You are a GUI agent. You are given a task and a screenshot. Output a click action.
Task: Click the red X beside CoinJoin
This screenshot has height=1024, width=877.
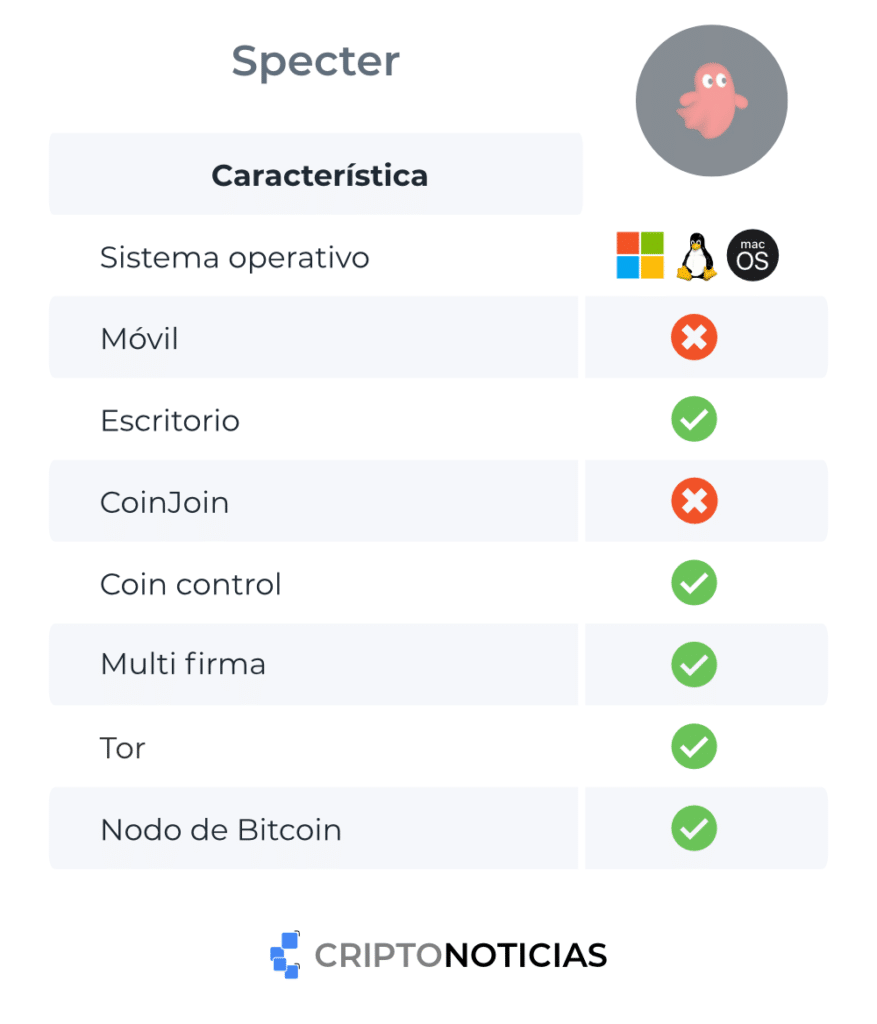coord(694,501)
